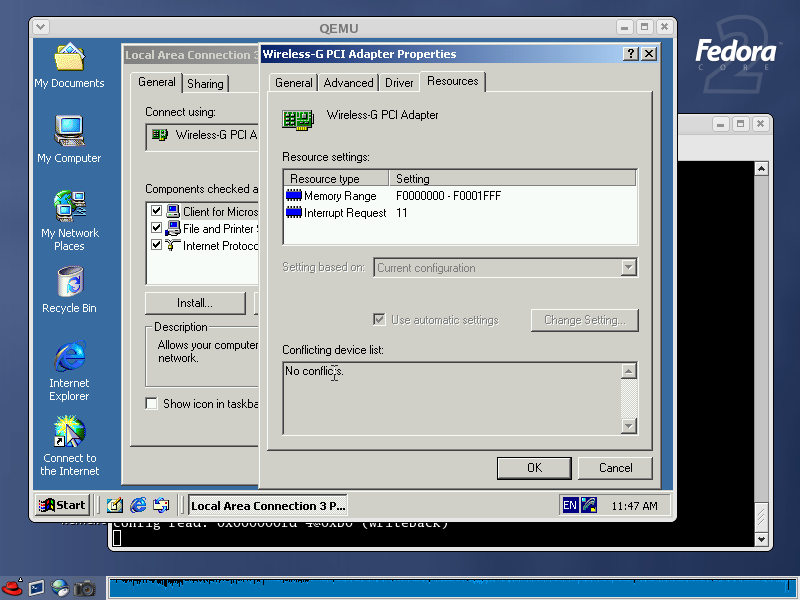Select Connect to the Internet shortcut

[69, 446]
